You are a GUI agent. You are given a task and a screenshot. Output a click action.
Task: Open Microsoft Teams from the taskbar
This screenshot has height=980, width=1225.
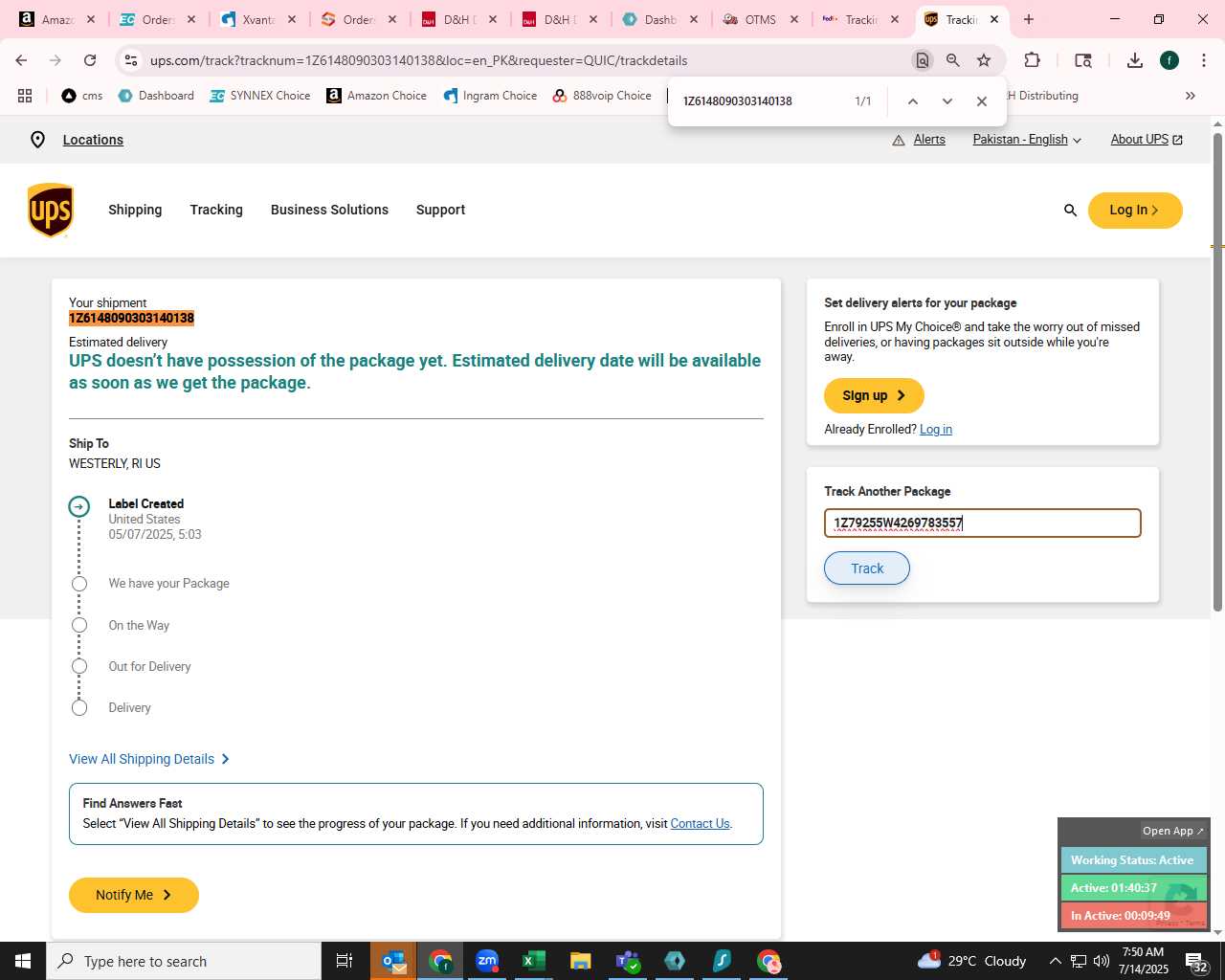click(628, 961)
